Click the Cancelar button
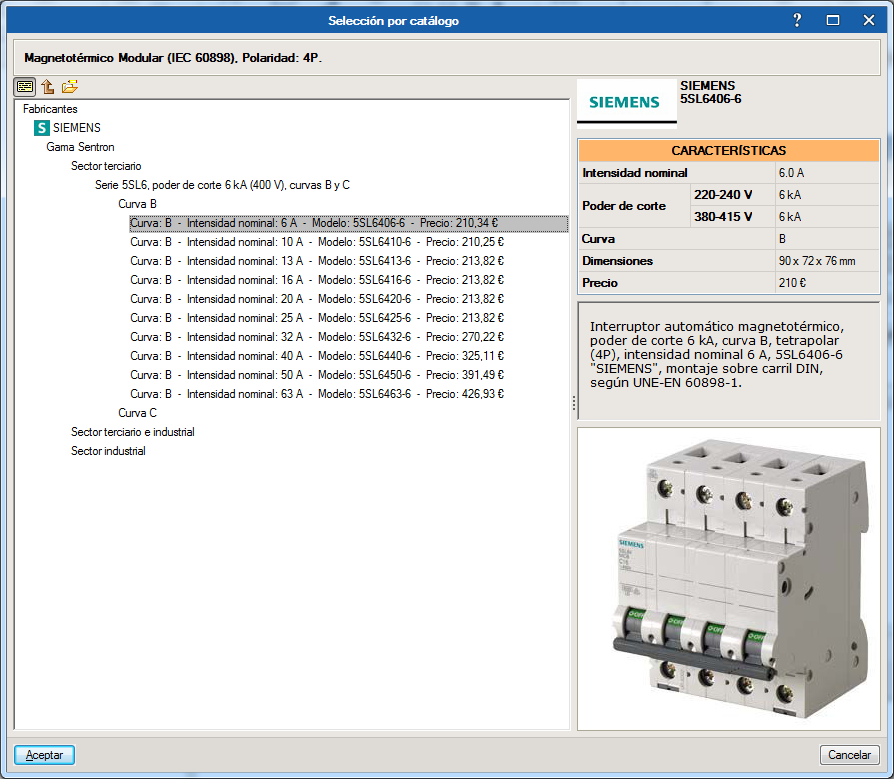Viewport: 894px width, 779px height. click(x=849, y=754)
